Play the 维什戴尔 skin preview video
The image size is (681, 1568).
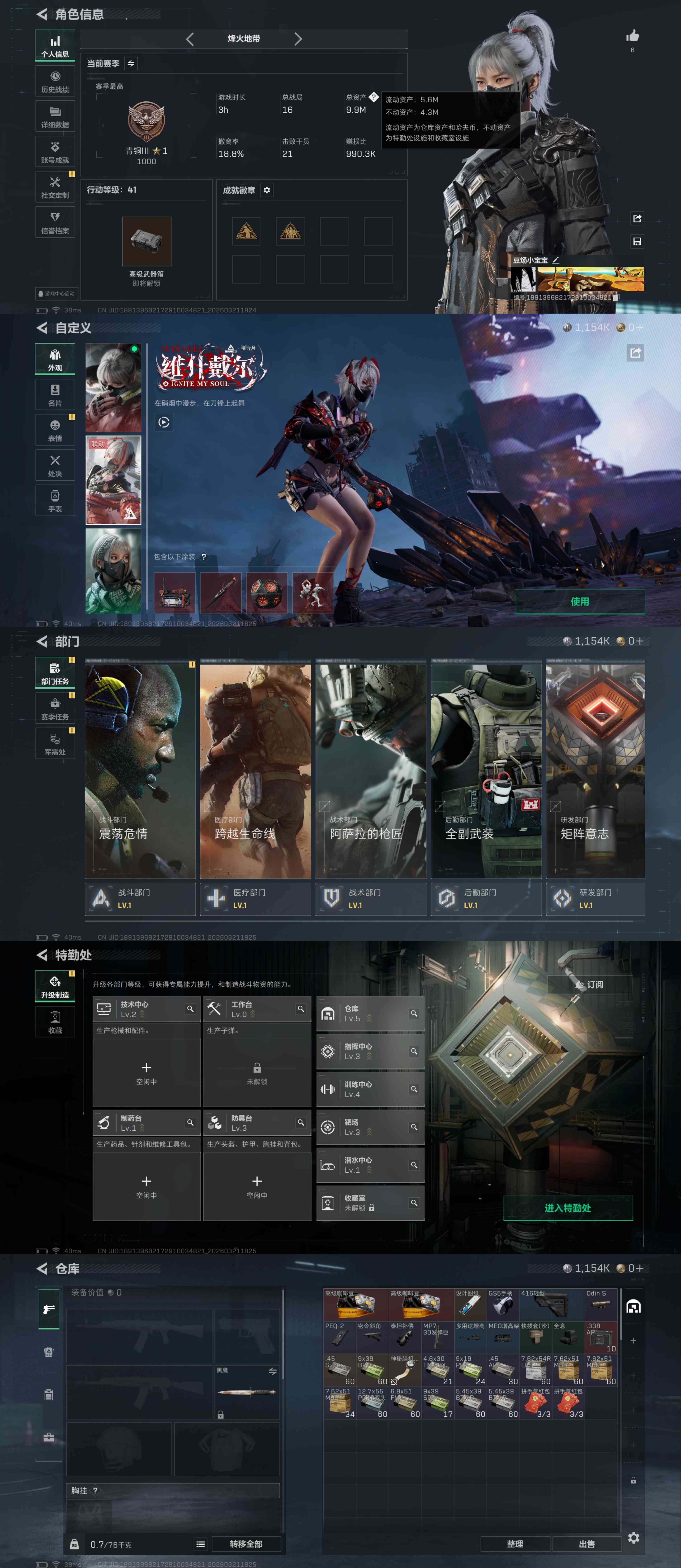click(164, 422)
